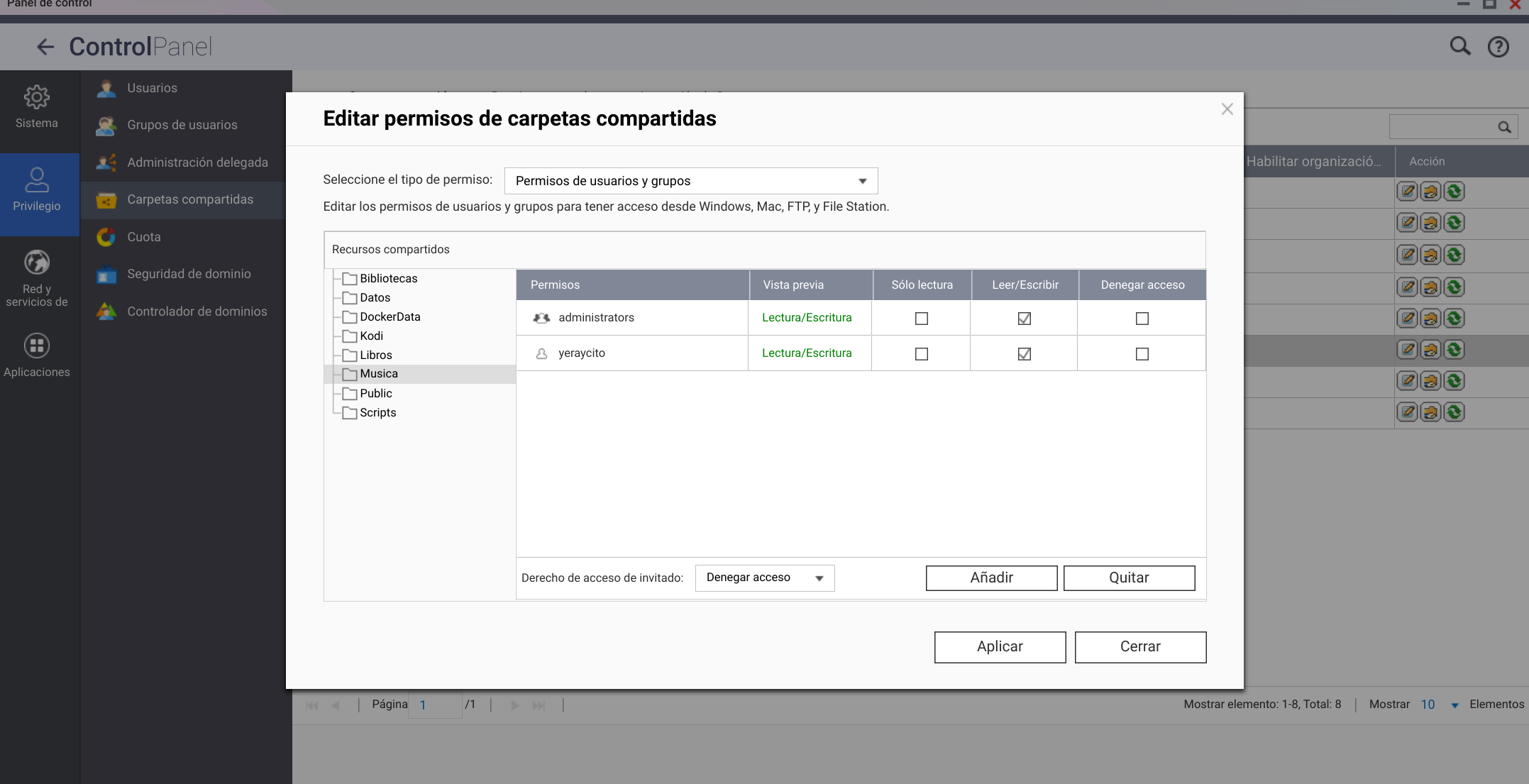Open the Sistema gear section

point(37,108)
